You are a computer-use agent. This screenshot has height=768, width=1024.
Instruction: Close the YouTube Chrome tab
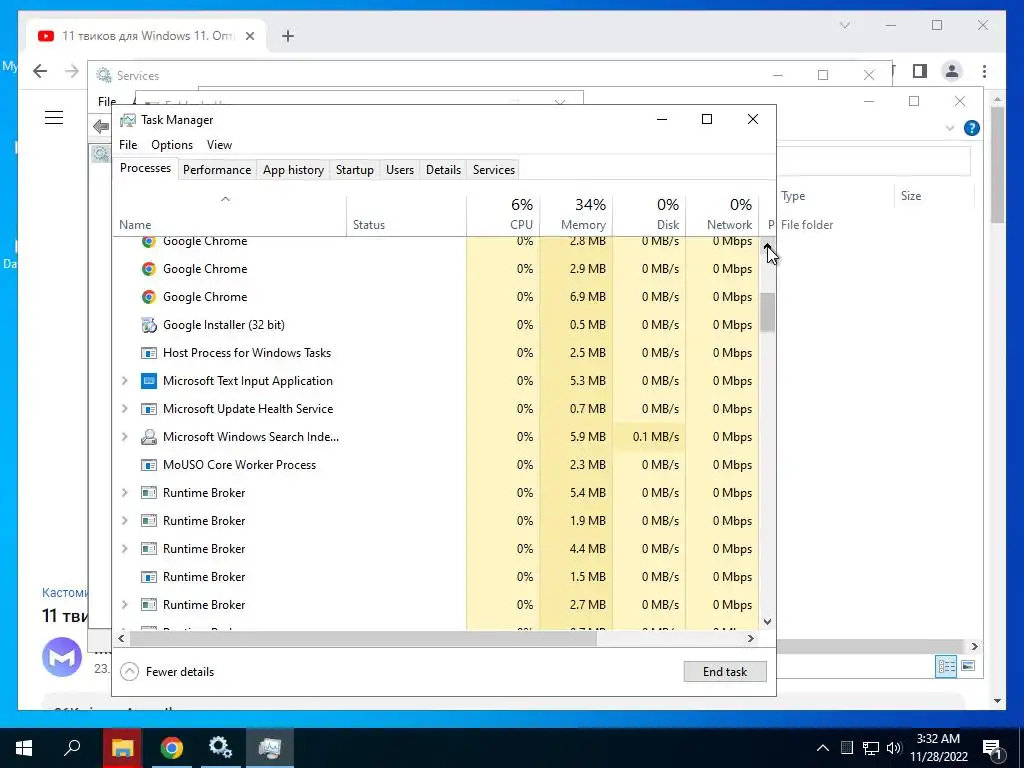[x=250, y=36]
